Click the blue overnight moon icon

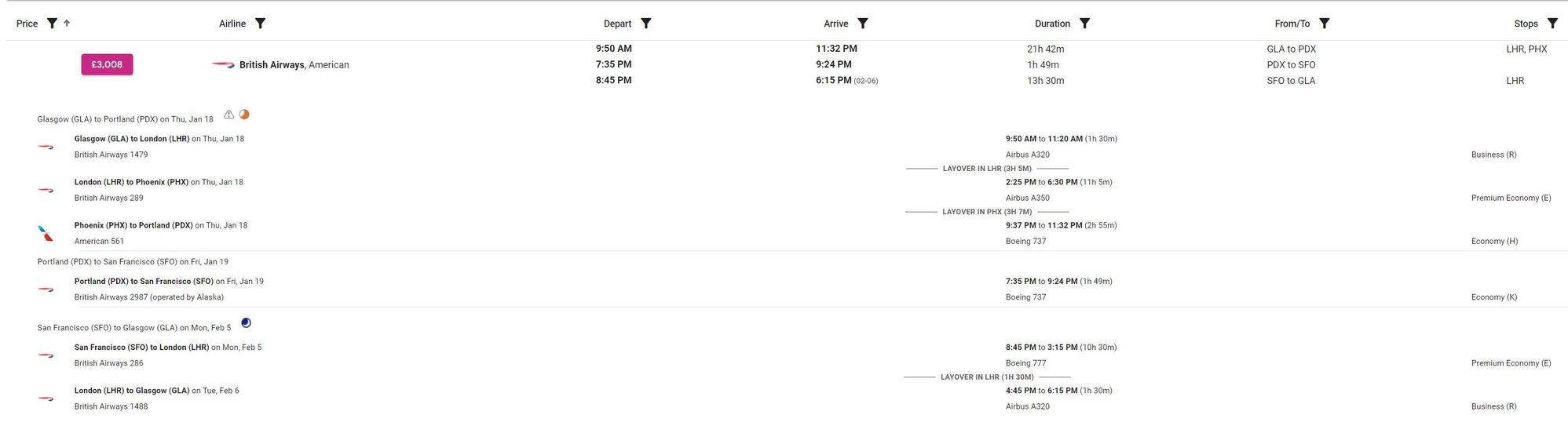click(x=246, y=322)
